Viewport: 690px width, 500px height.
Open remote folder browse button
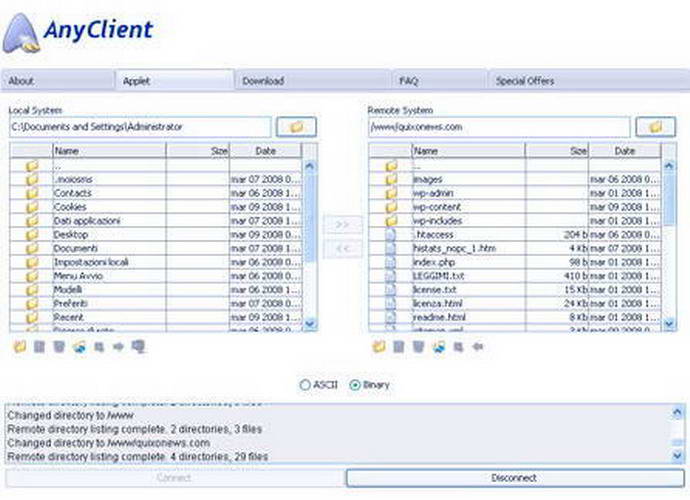(x=655, y=127)
